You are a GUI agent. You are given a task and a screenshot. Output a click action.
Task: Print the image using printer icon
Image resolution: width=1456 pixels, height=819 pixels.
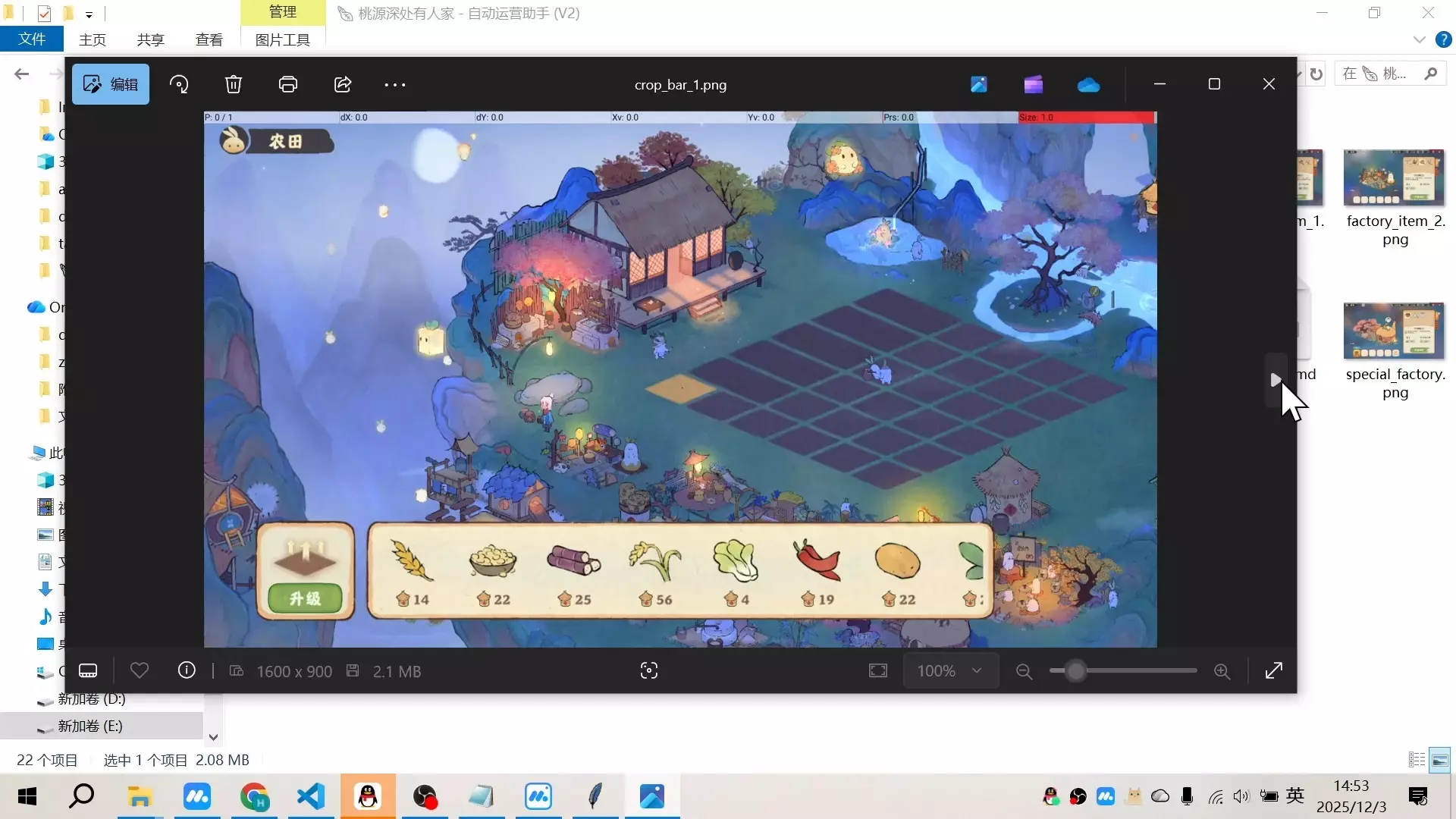click(x=288, y=84)
